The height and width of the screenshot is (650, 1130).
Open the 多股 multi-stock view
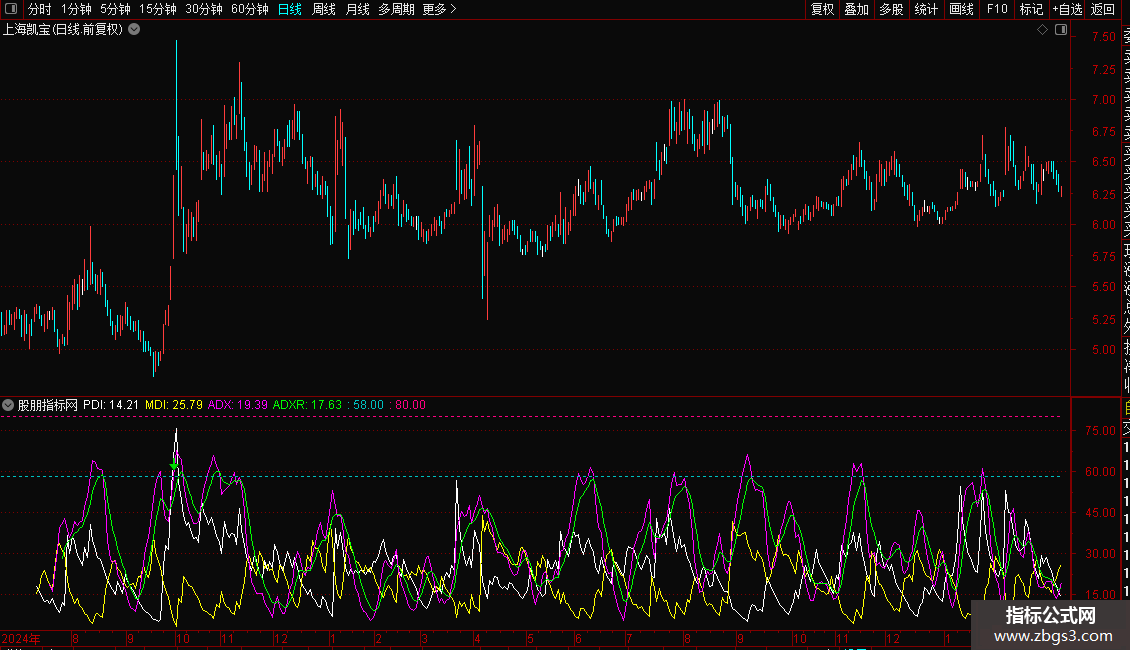[891, 9]
